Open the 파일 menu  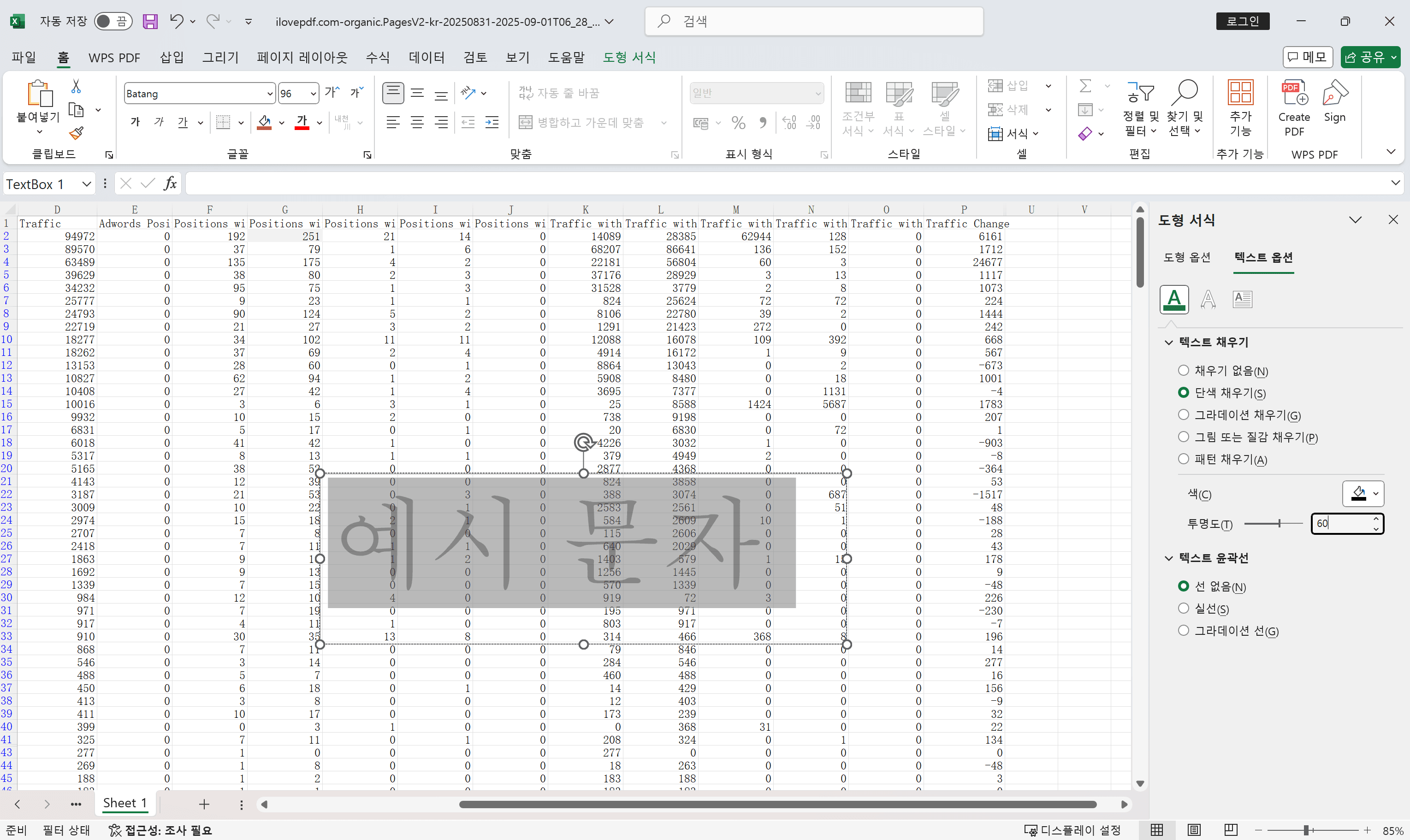tap(24, 57)
